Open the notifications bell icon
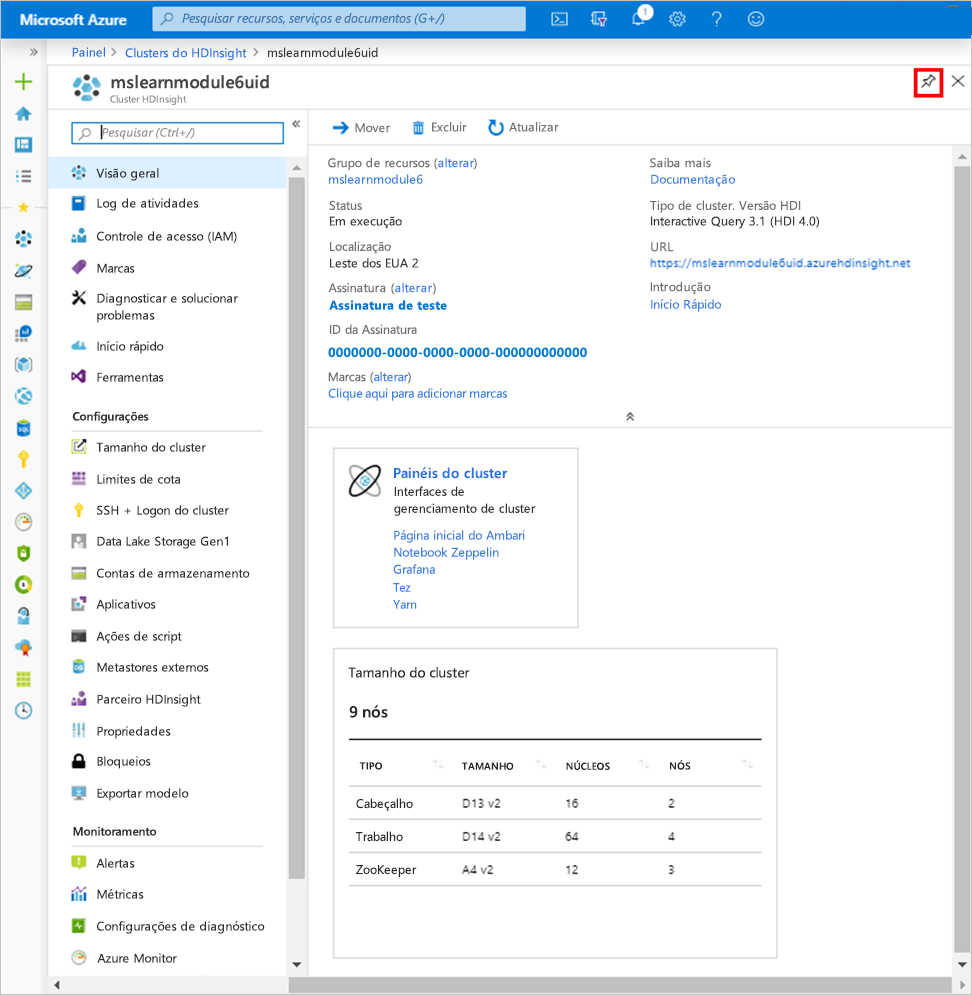This screenshot has width=972, height=995. tap(639, 19)
